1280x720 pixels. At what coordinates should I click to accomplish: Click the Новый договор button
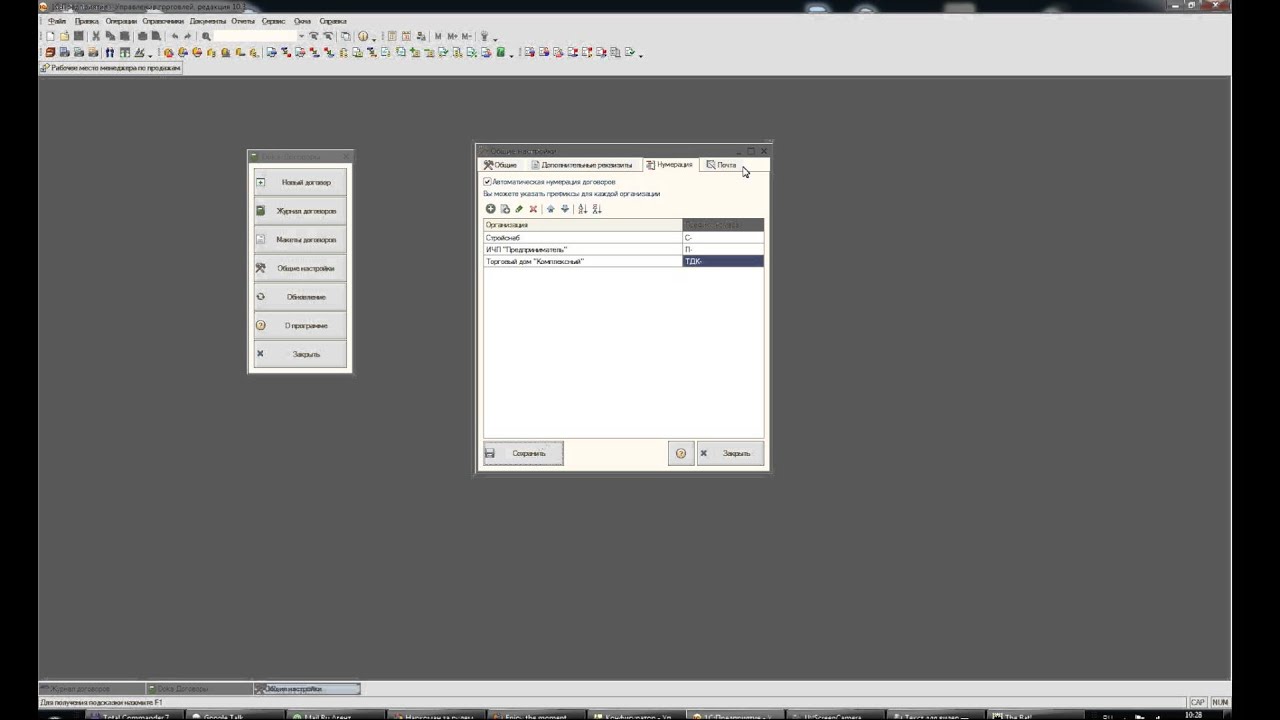pyautogui.click(x=300, y=183)
